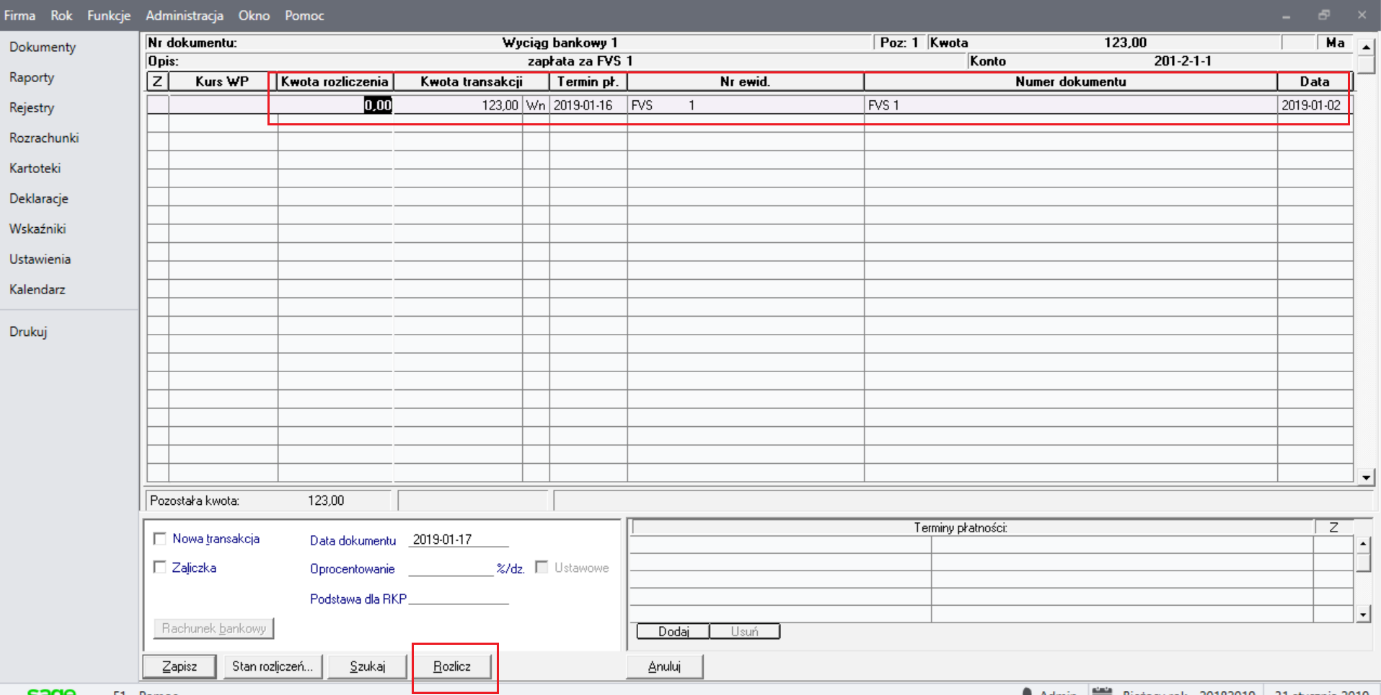Click the Termin pł. column header
Viewport: 1381px width, 695px height.
tap(588, 82)
